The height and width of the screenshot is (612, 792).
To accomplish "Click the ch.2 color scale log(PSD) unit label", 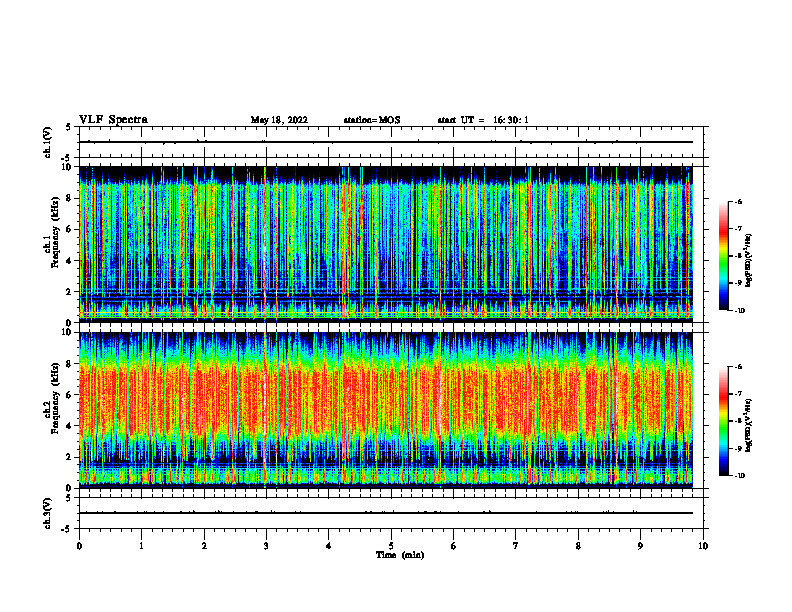I will pyautogui.click(x=749, y=426).
